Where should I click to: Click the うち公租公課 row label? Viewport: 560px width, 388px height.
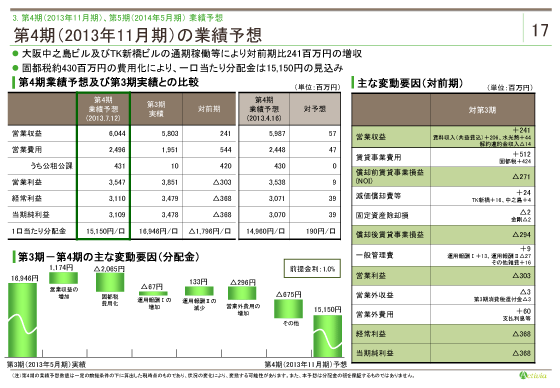51,166
